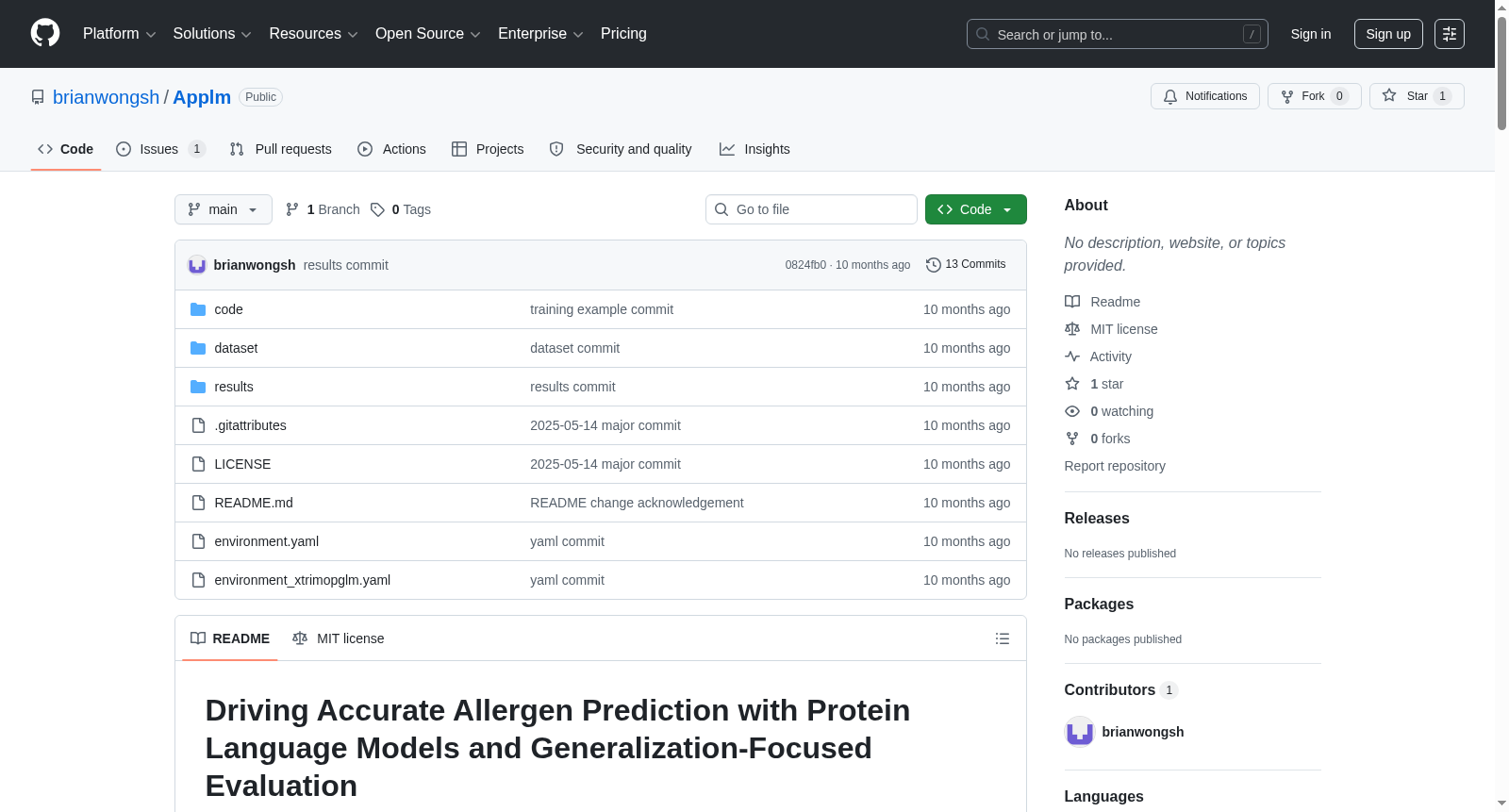Click the fork icon beside 0 forks
The height and width of the screenshot is (812, 1509).
(1072, 439)
